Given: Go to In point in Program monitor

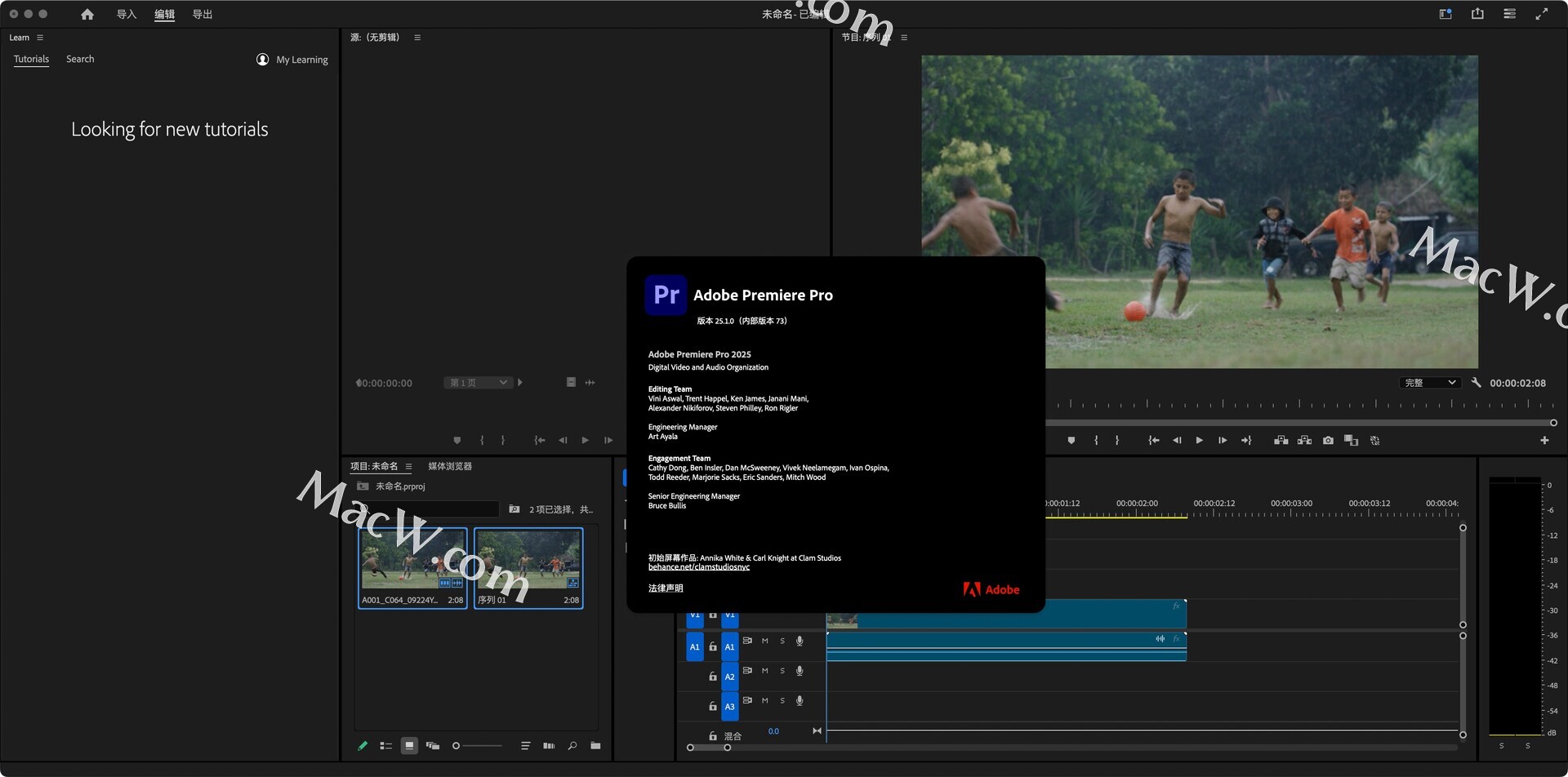Looking at the screenshot, I should pyautogui.click(x=1154, y=440).
